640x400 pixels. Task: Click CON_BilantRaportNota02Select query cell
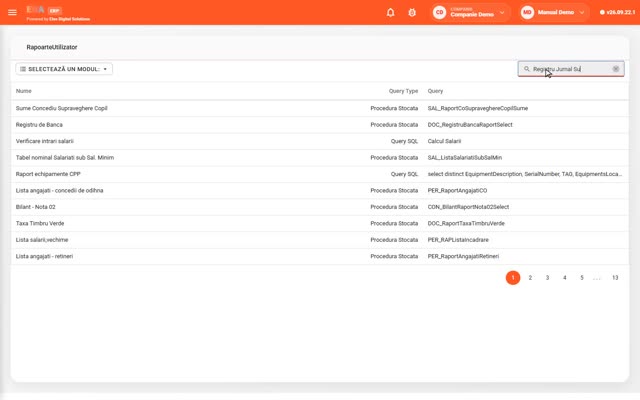point(469,207)
